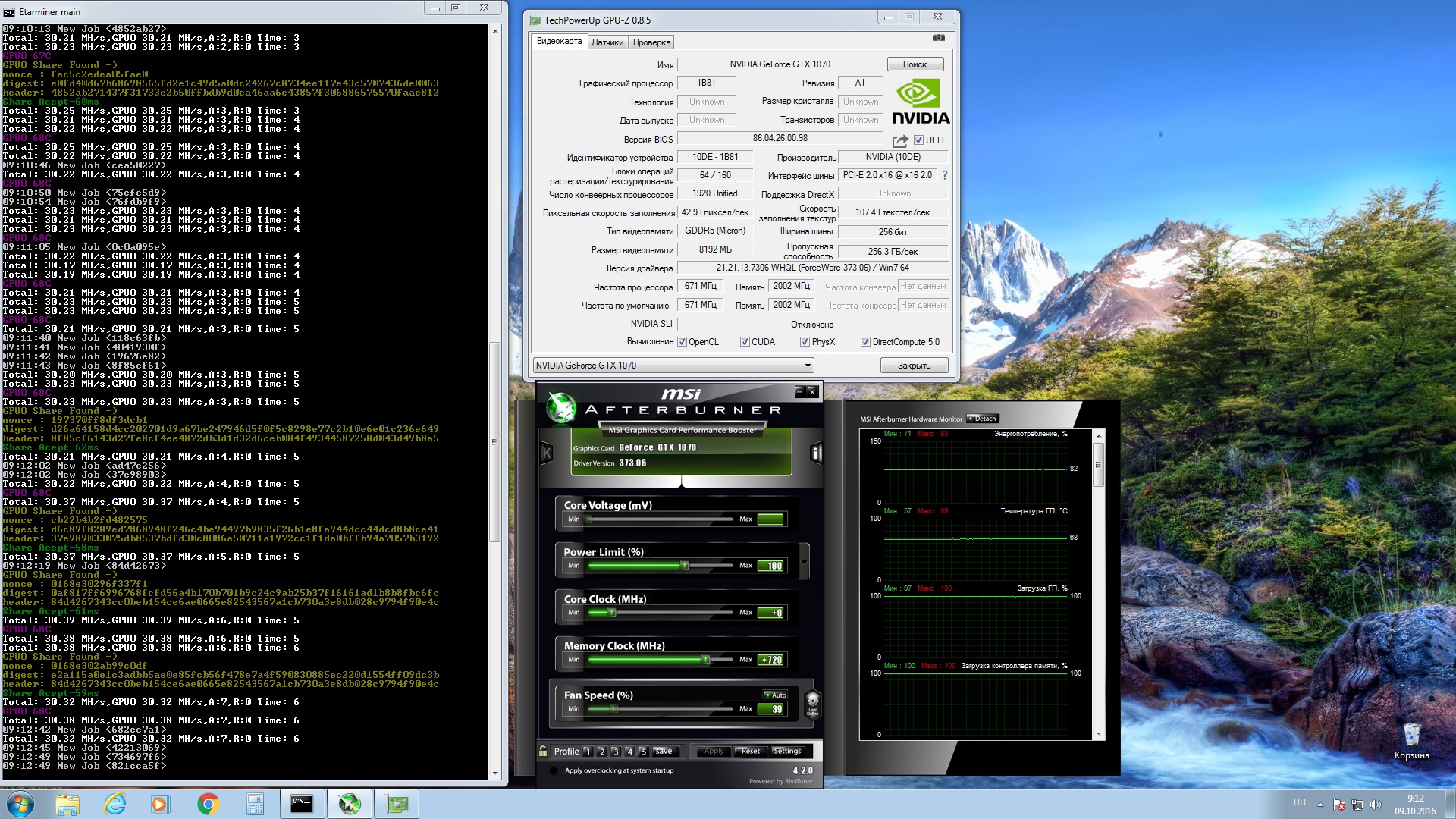The height and width of the screenshot is (819, 1456).
Task: Click the Fan Speed 39 value field
Action: click(x=772, y=709)
